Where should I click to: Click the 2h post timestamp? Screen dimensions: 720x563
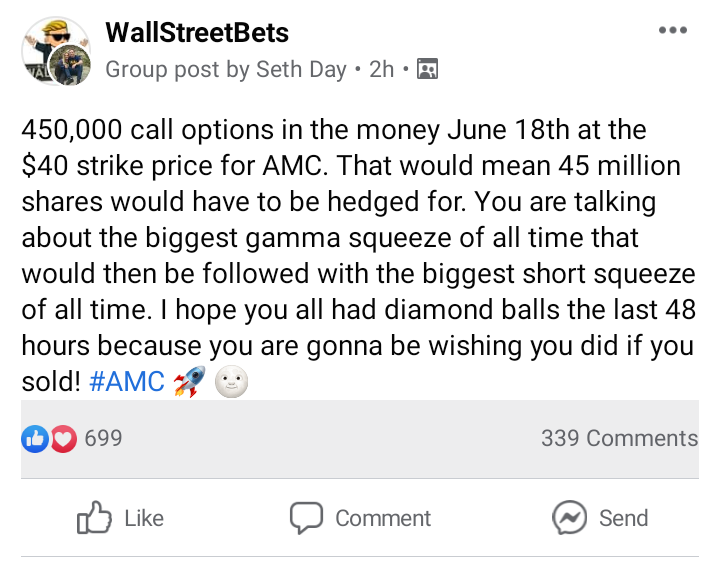click(x=381, y=69)
